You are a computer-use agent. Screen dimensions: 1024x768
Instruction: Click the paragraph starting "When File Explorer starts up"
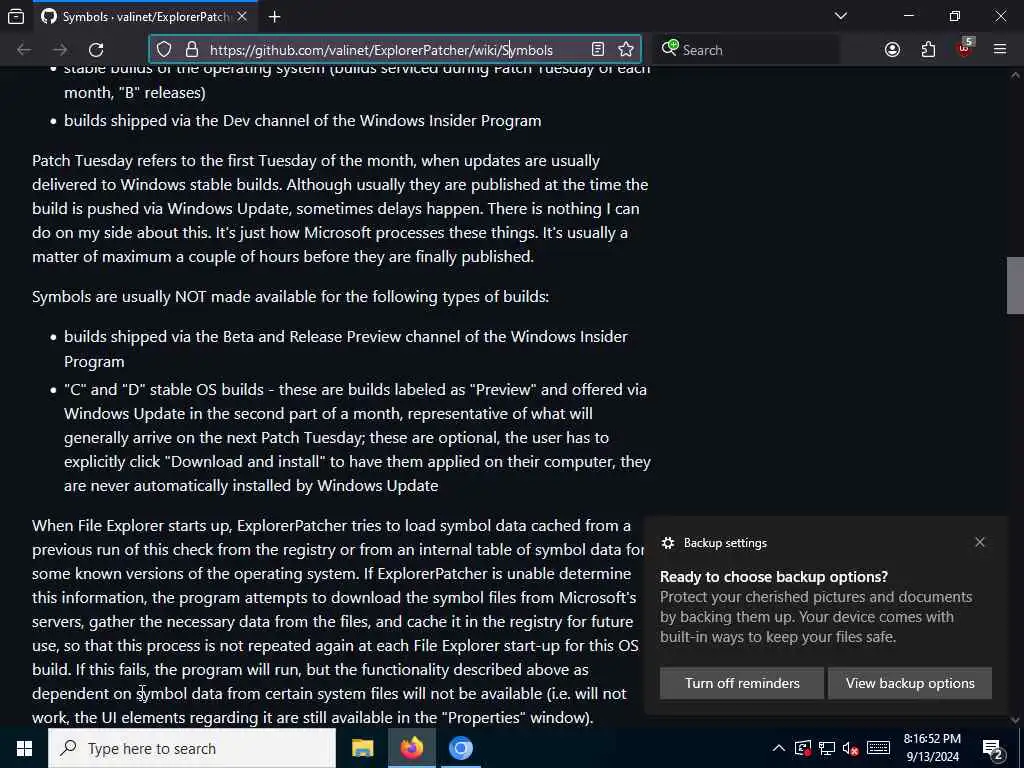339,621
